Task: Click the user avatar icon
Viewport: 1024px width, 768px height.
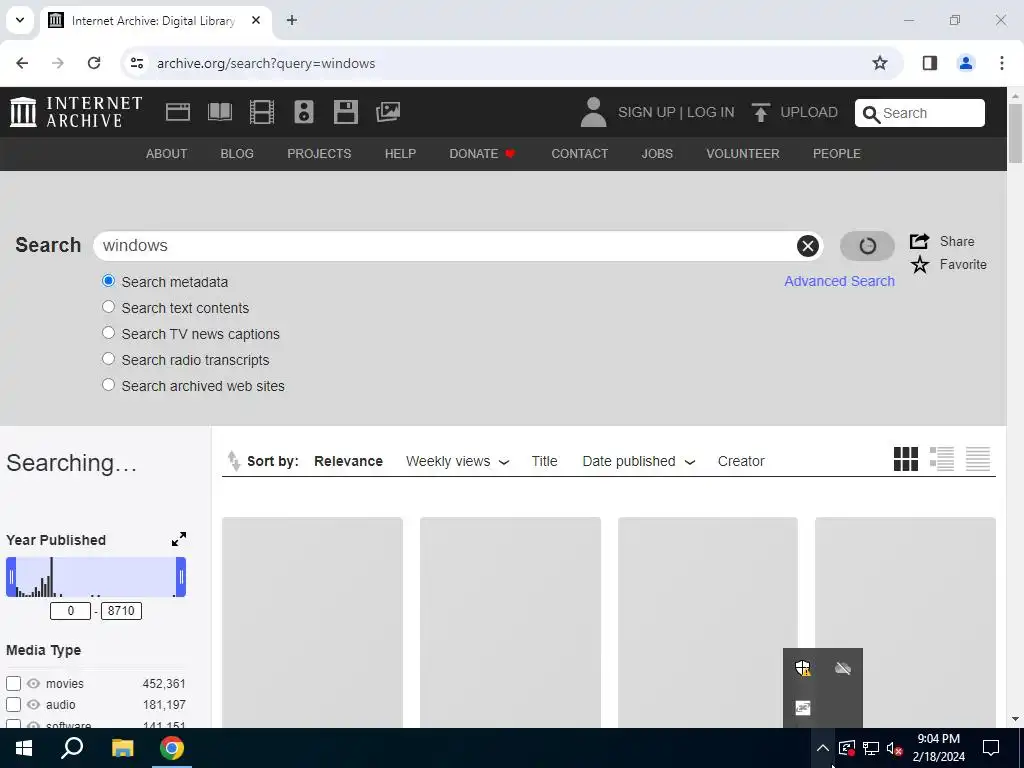Action: click(x=593, y=112)
